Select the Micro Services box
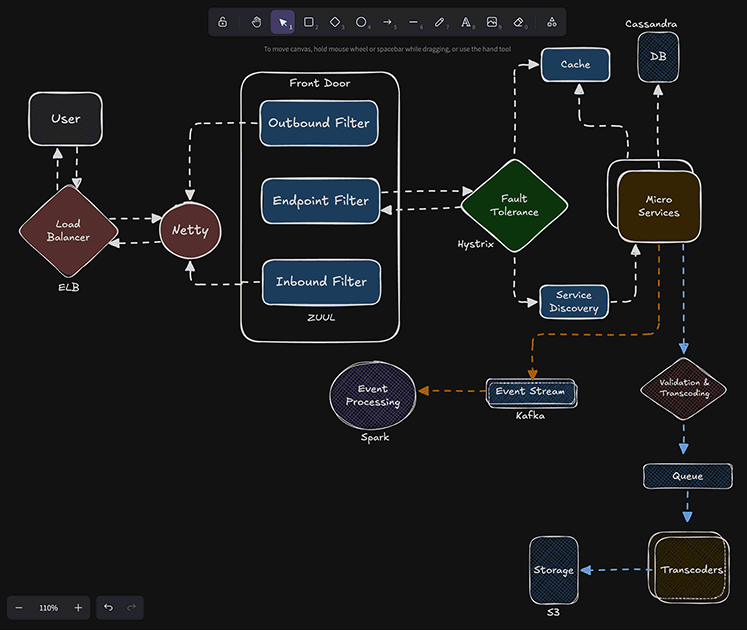Viewport: 747px width, 630px height. coord(659,206)
